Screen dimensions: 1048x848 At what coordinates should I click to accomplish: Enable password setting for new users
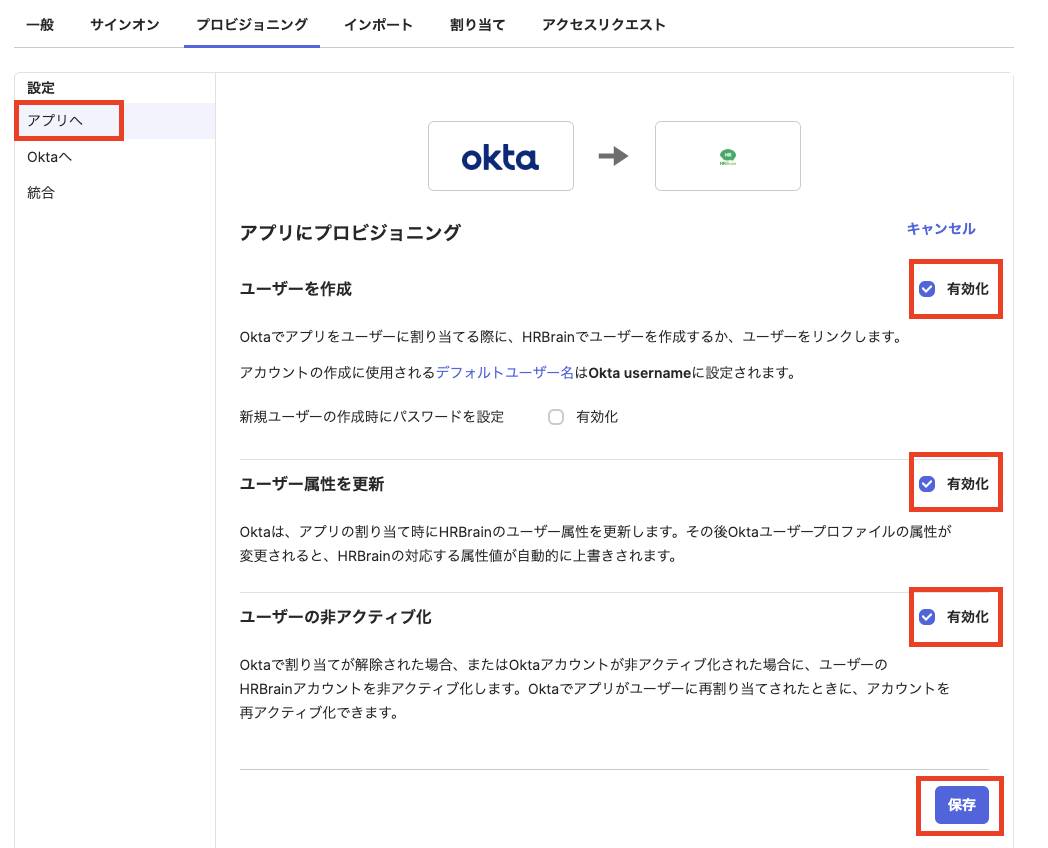pyautogui.click(x=556, y=417)
